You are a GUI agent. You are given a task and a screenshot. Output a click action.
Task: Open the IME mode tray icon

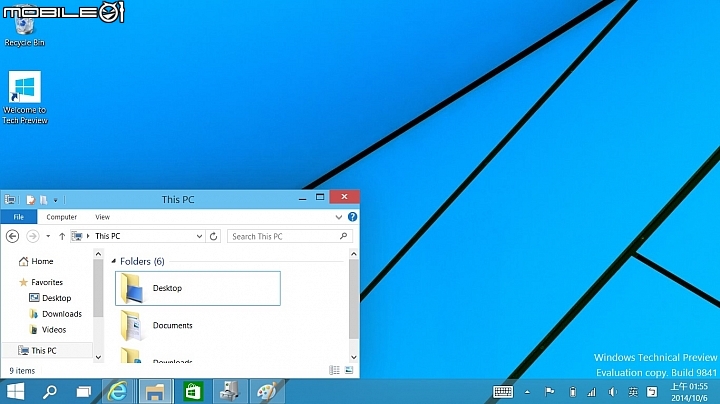[652, 392]
